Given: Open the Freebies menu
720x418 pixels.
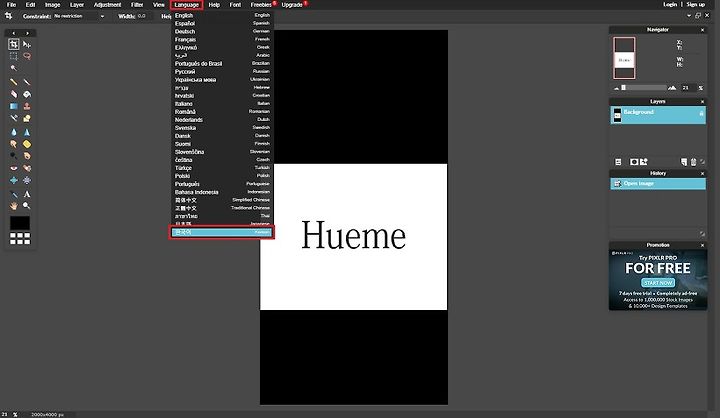Looking at the screenshot, I should tap(261, 5).
